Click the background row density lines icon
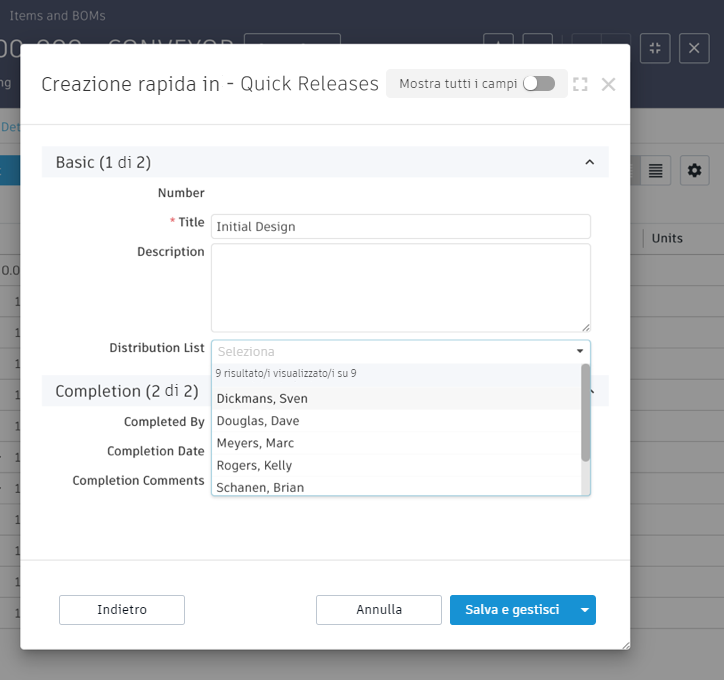 coord(655,170)
